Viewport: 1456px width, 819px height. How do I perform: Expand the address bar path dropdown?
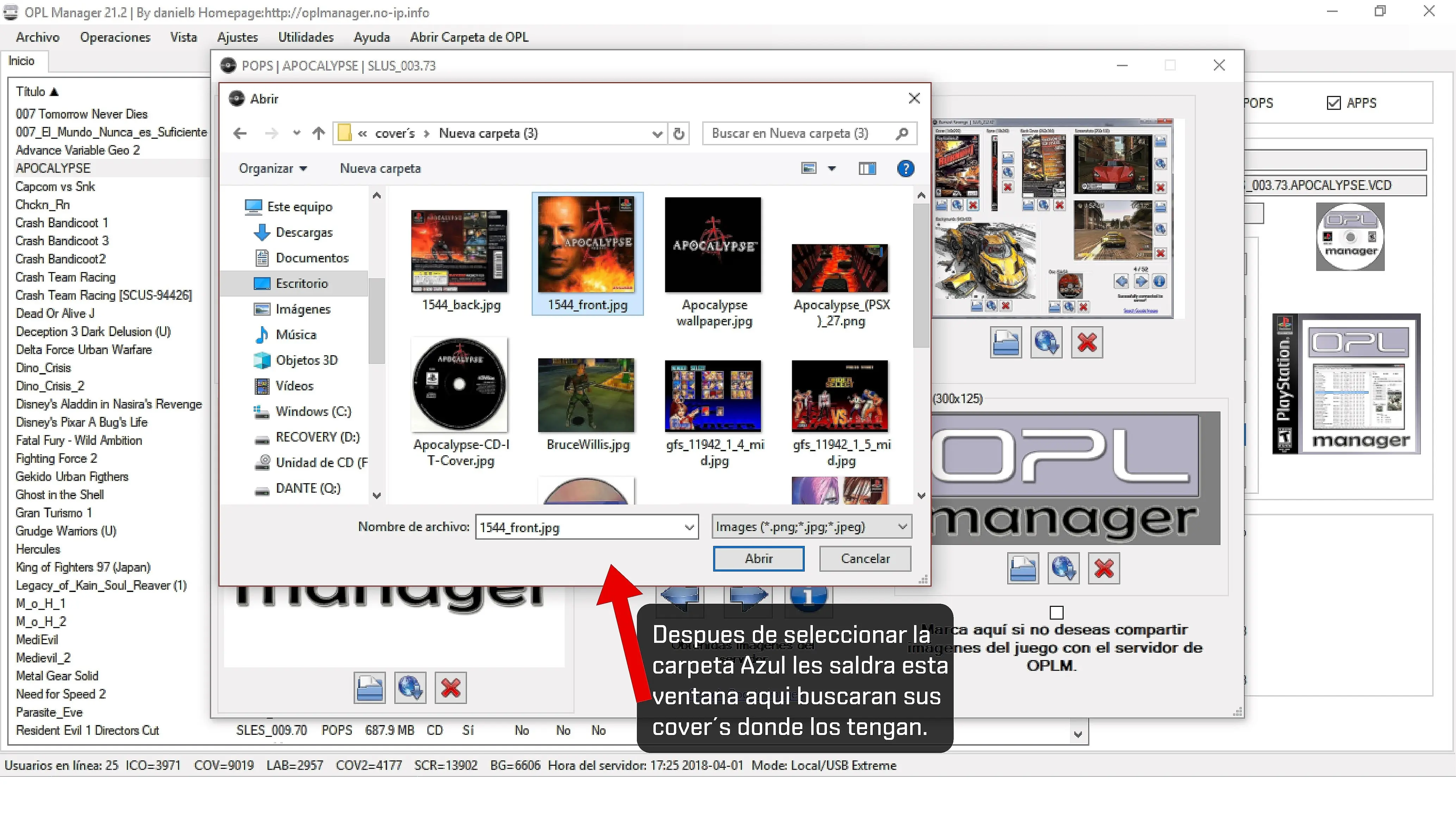pyautogui.click(x=657, y=134)
